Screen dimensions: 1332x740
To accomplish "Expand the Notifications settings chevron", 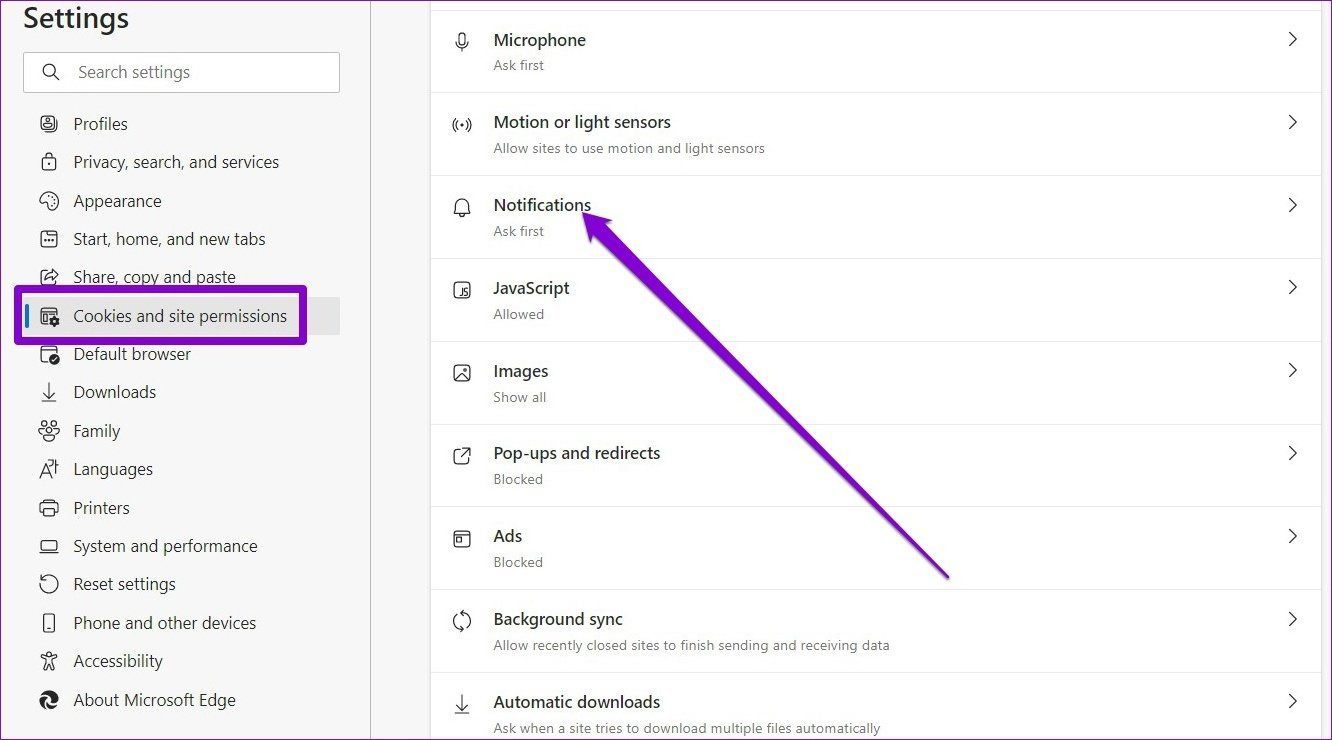I will tap(1293, 205).
